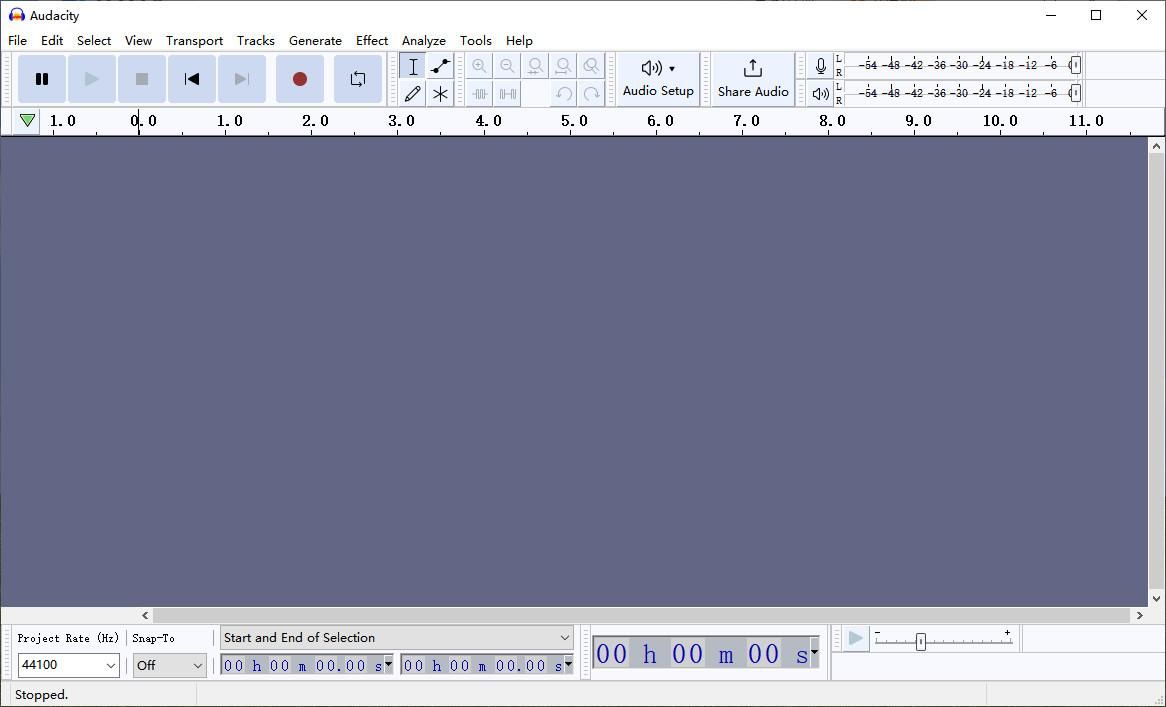Image resolution: width=1166 pixels, height=707 pixels.
Task: Select the Draw pencil tool
Action: coord(413,94)
